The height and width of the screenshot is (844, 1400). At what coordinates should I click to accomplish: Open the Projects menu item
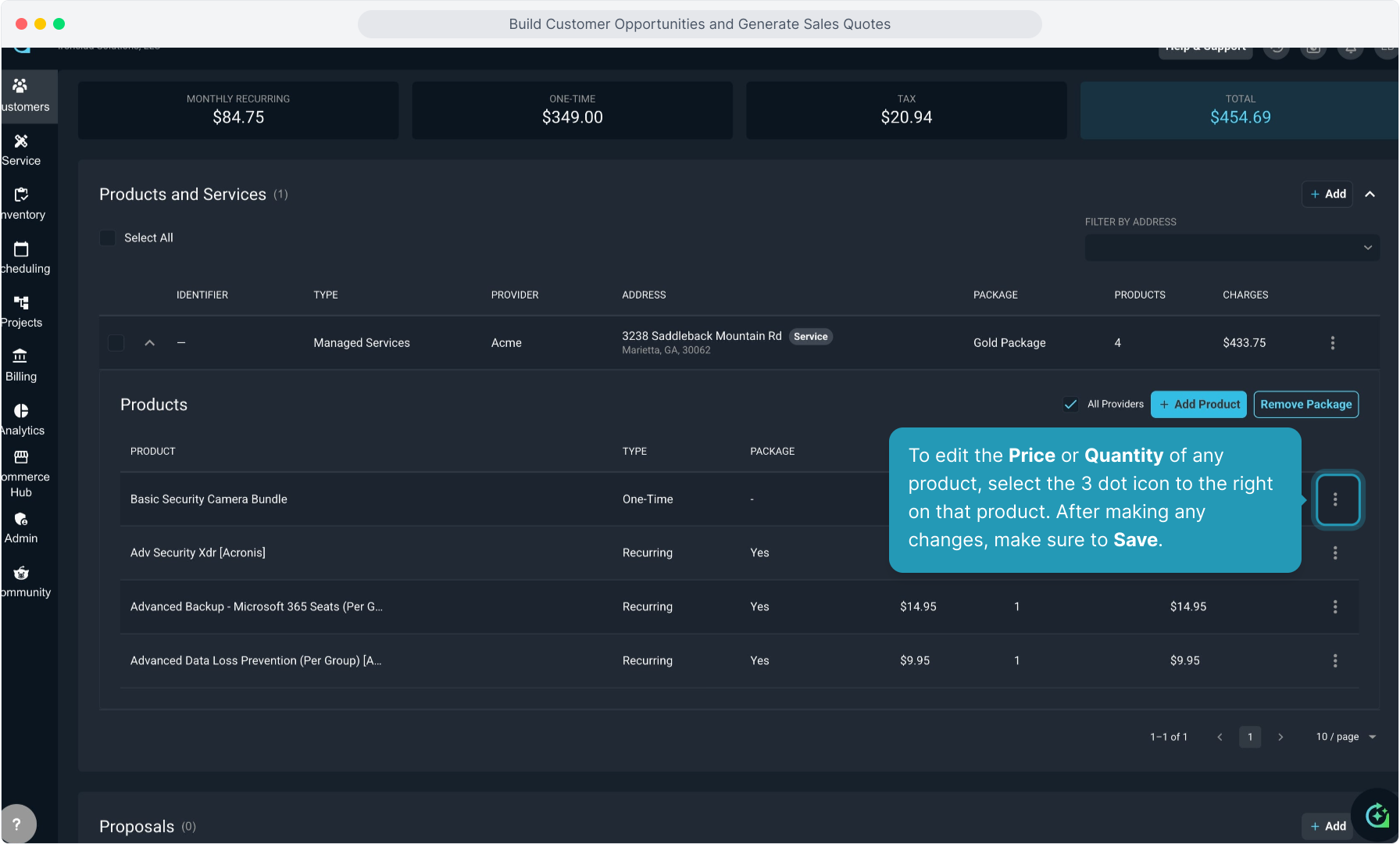(x=21, y=311)
